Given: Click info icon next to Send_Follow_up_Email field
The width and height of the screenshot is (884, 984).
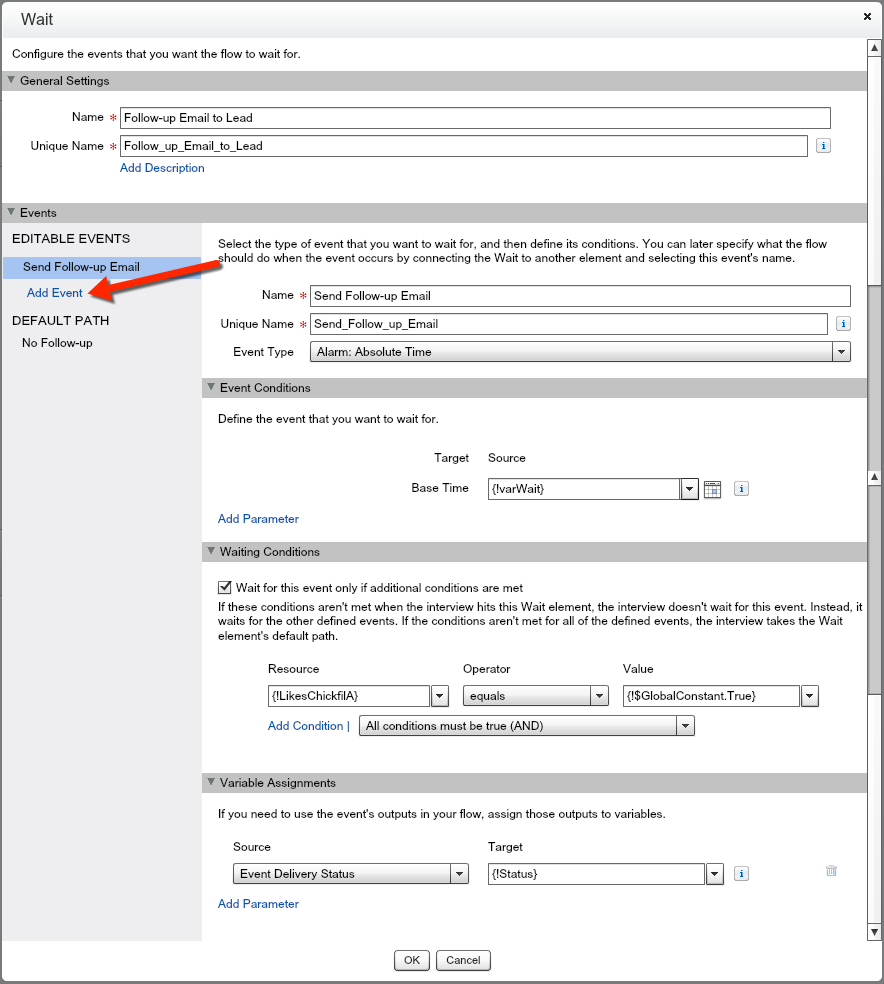Looking at the screenshot, I should click(x=843, y=324).
